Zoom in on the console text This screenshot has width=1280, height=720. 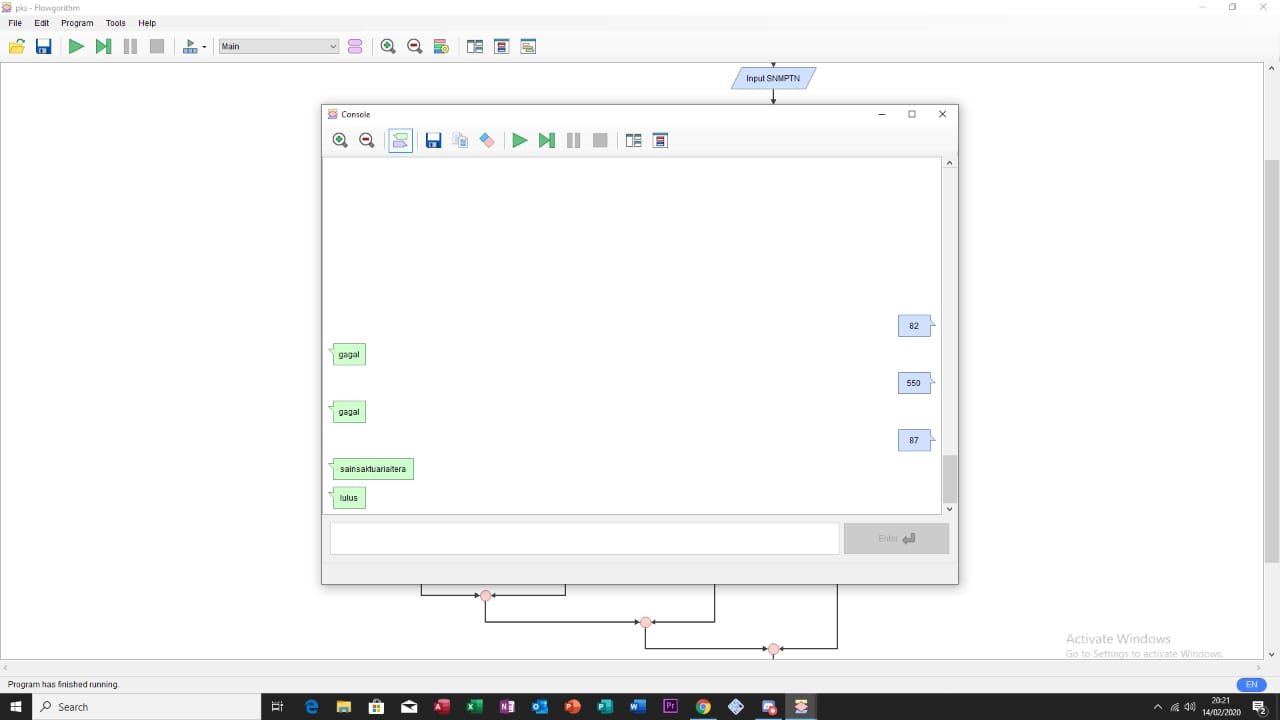click(x=340, y=141)
